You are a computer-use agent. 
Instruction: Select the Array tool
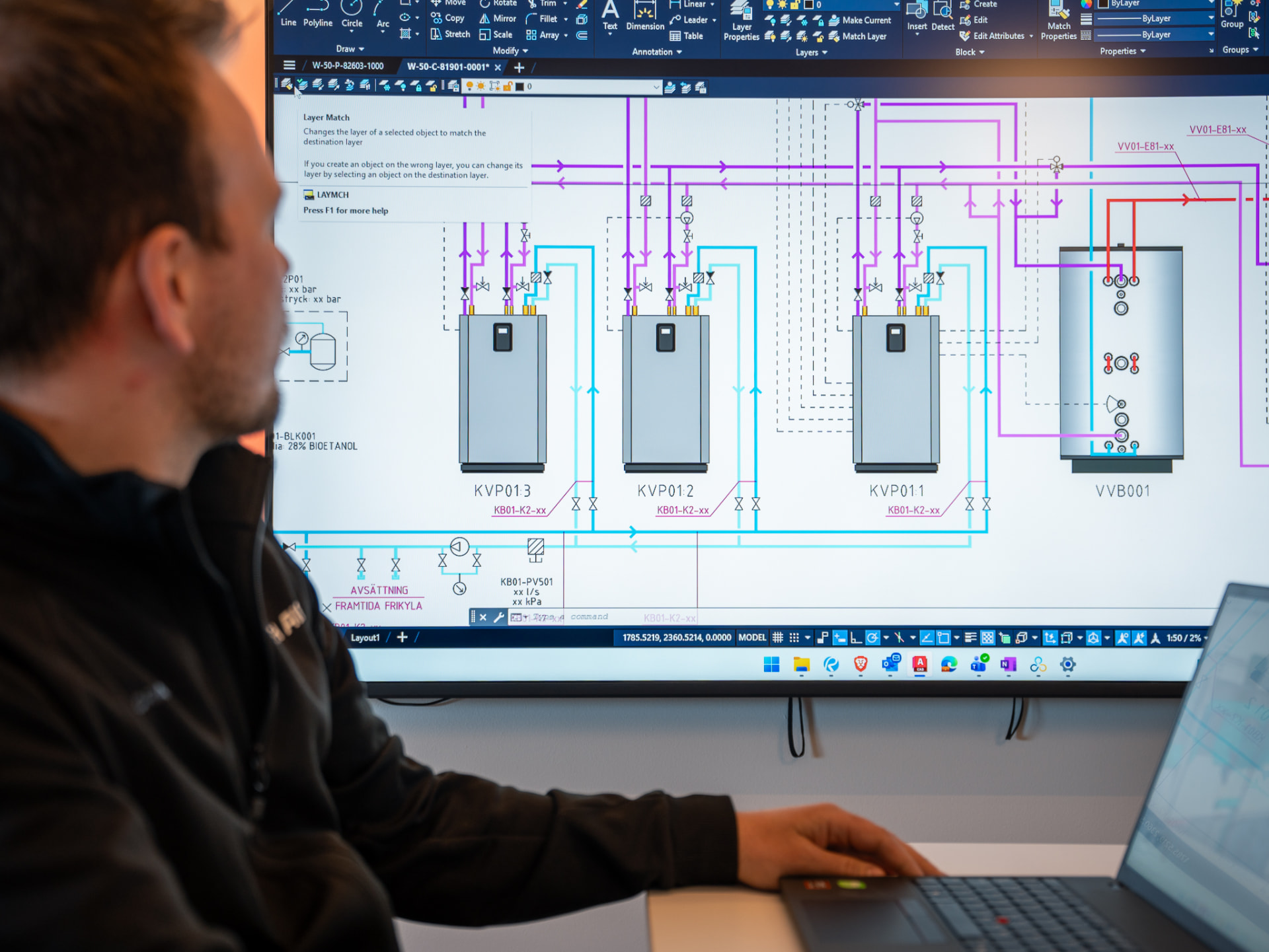coord(543,35)
